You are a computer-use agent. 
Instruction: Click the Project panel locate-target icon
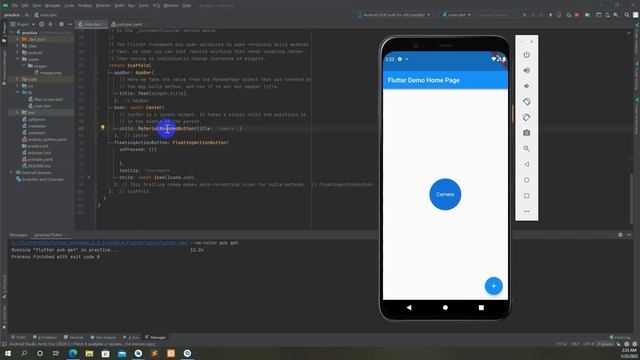point(42,24)
